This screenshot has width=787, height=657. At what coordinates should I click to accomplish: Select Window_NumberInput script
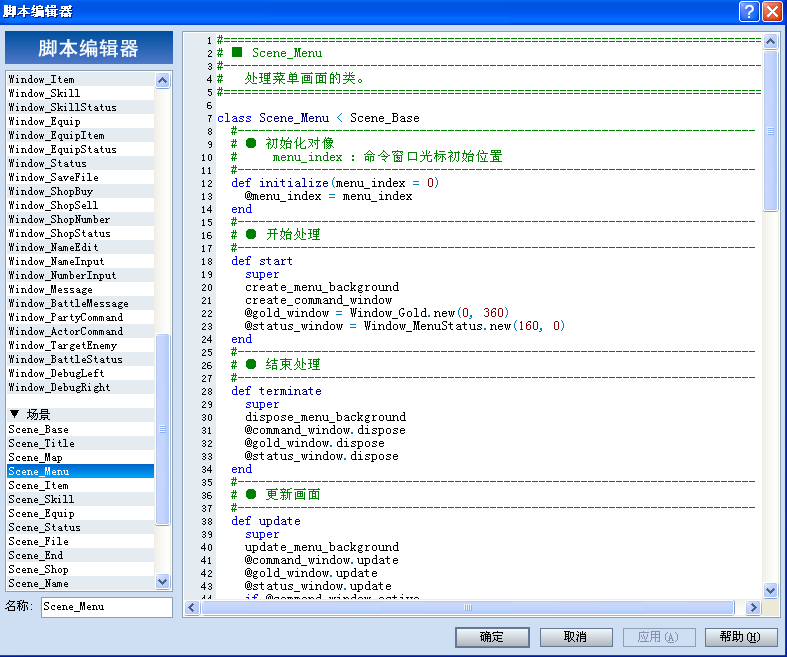point(80,276)
